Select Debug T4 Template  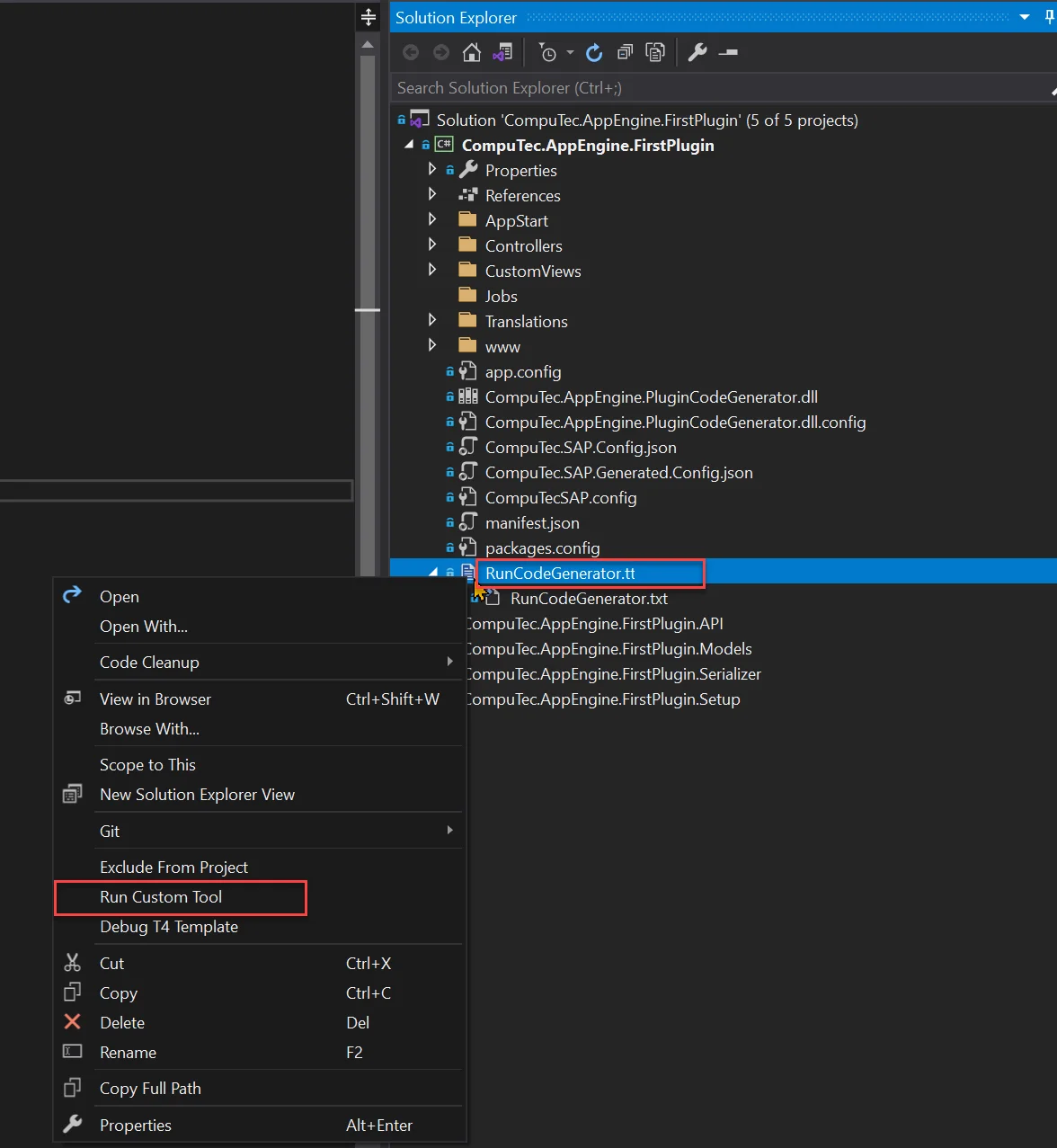[x=169, y=927]
